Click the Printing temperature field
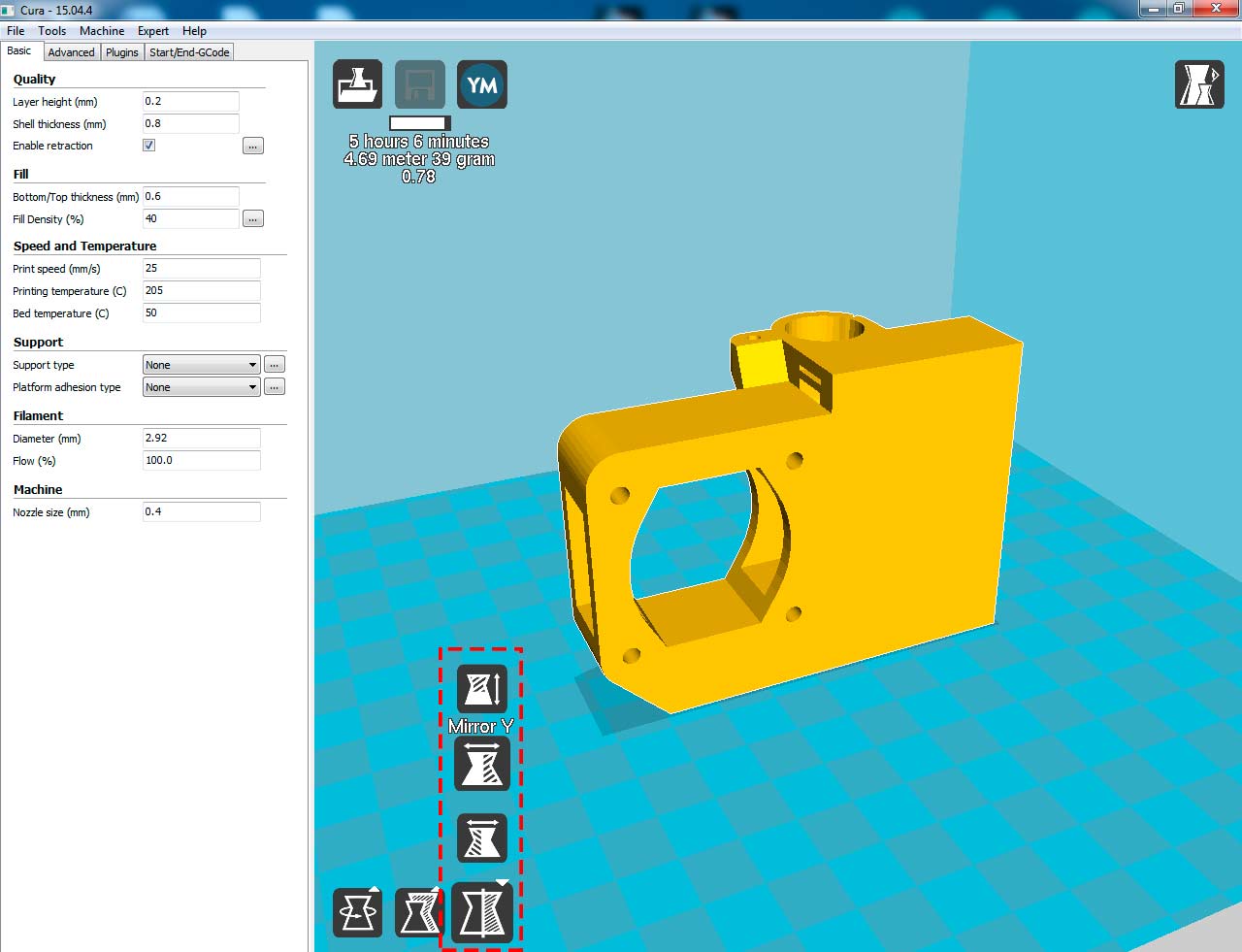The image size is (1242, 952). (x=201, y=291)
